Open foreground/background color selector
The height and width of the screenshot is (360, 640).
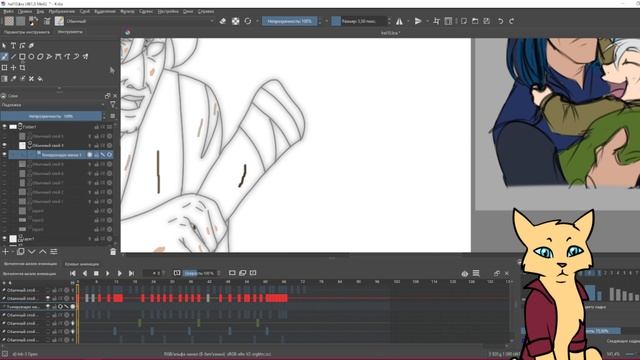click(x=33, y=21)
